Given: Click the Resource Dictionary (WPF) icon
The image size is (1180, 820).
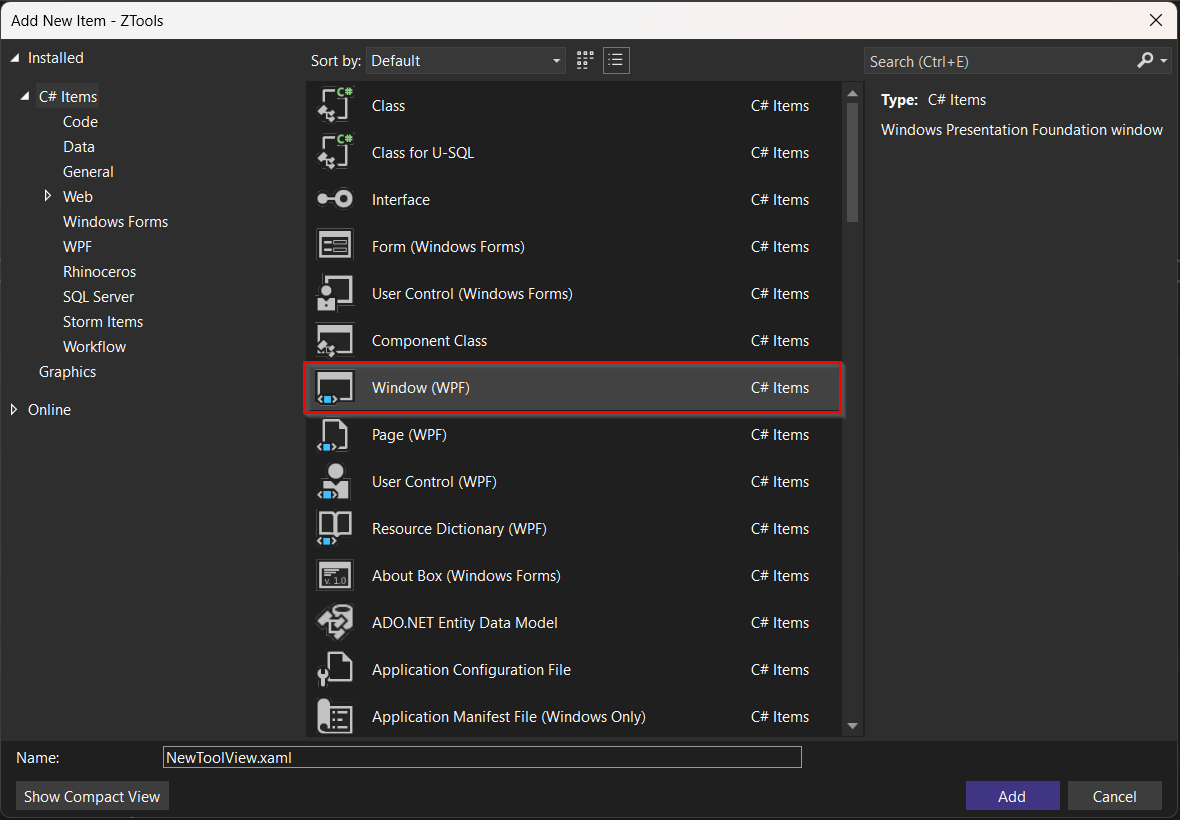Looking at the screenshot, I should pos(335,529).
